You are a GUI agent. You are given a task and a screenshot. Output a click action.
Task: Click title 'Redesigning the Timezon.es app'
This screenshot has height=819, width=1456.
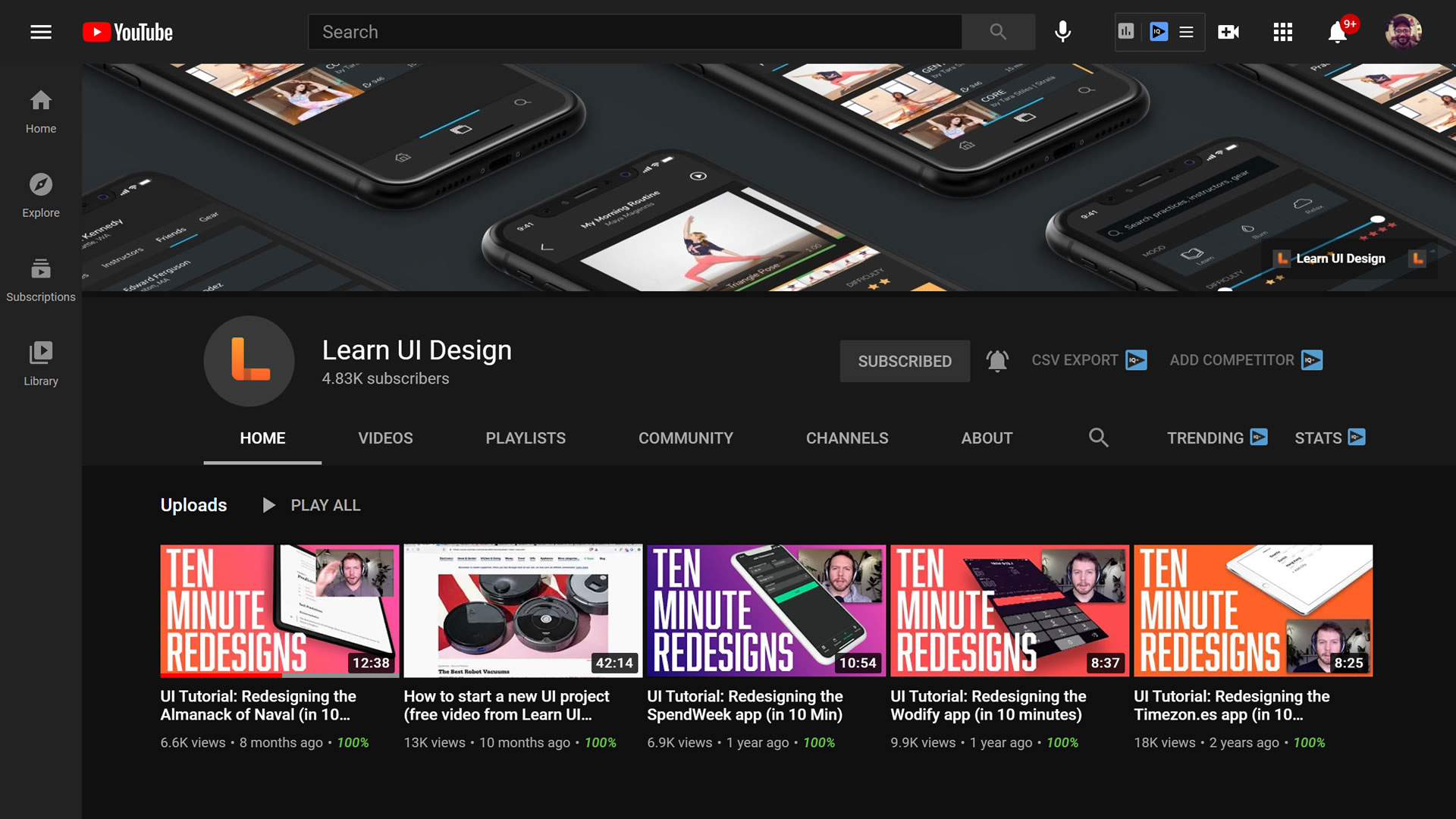pyautogui.click(x=1232, y=705)
